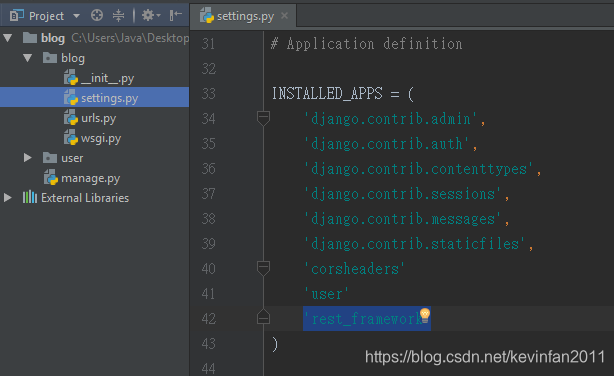Screen dimensions: 614x376
Task: Collapse the inner blog folder
Action: click(28, 58)
